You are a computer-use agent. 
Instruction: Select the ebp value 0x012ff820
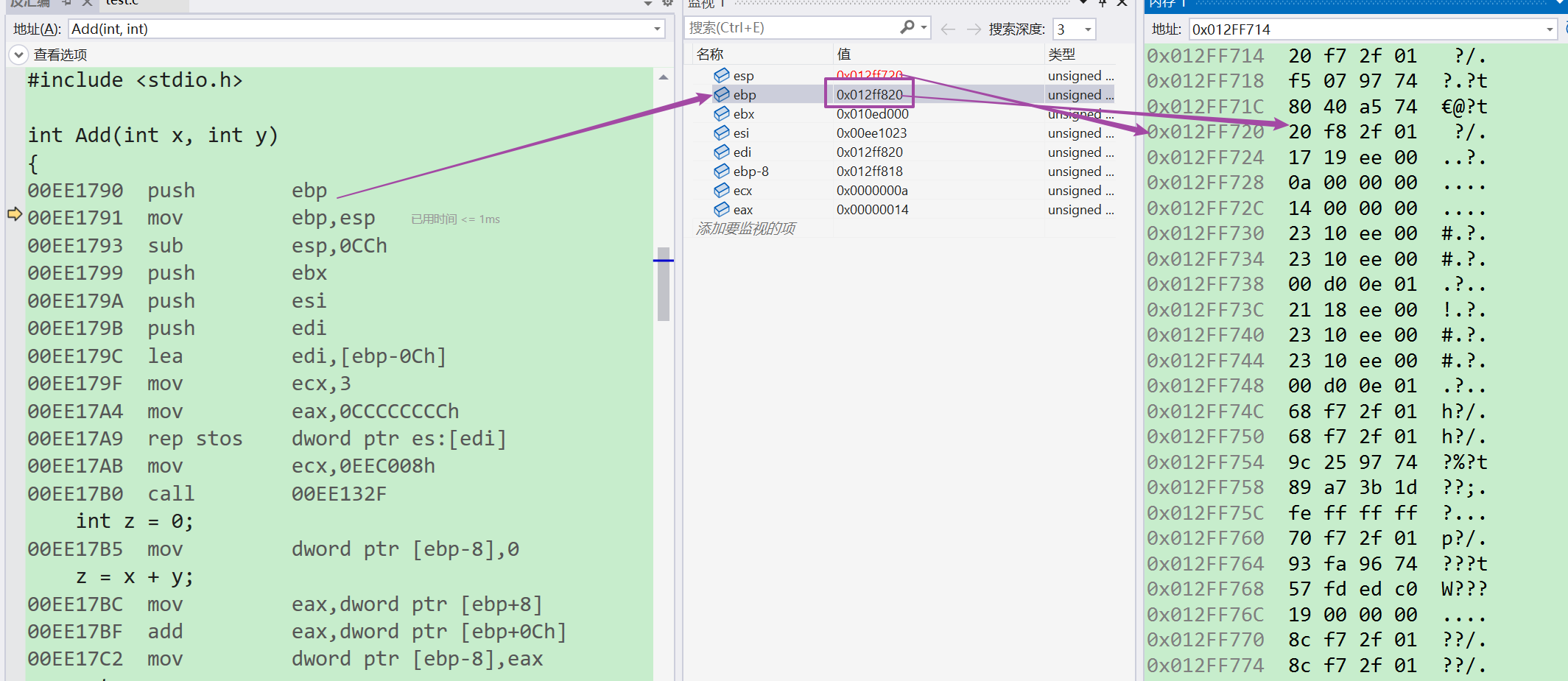[x=869, y=94]
